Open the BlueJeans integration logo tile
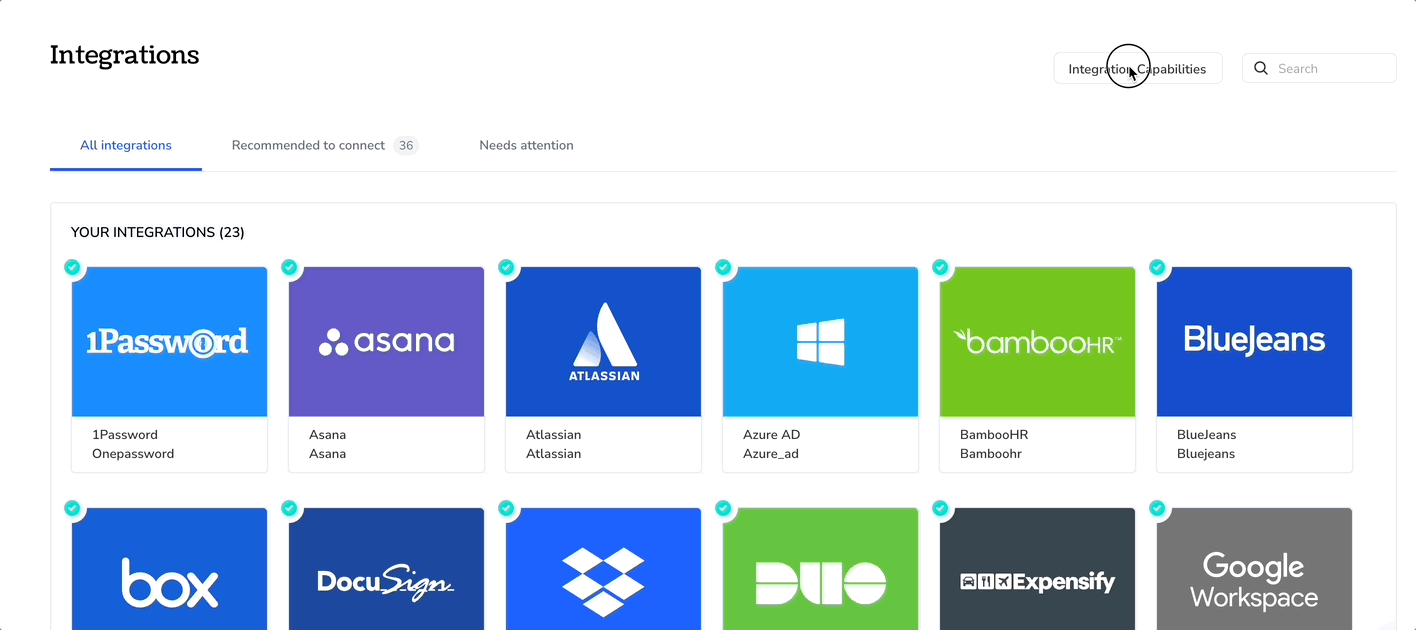Image resolution: width=1416 pixels, height=630 pixels. click(x=1254, y=342)
